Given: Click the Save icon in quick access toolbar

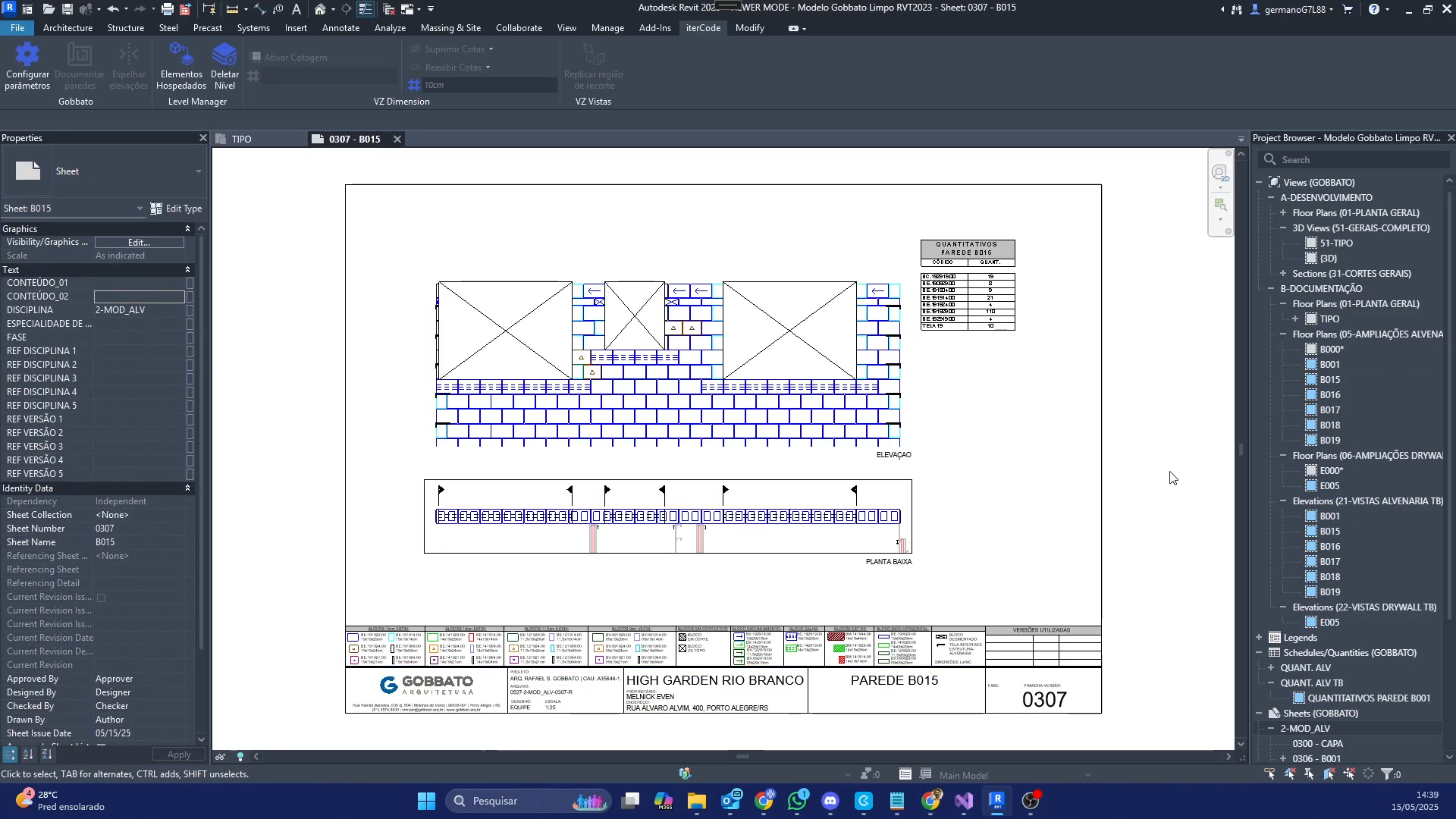Looking at the screenshot, I should tap(67, 9).
